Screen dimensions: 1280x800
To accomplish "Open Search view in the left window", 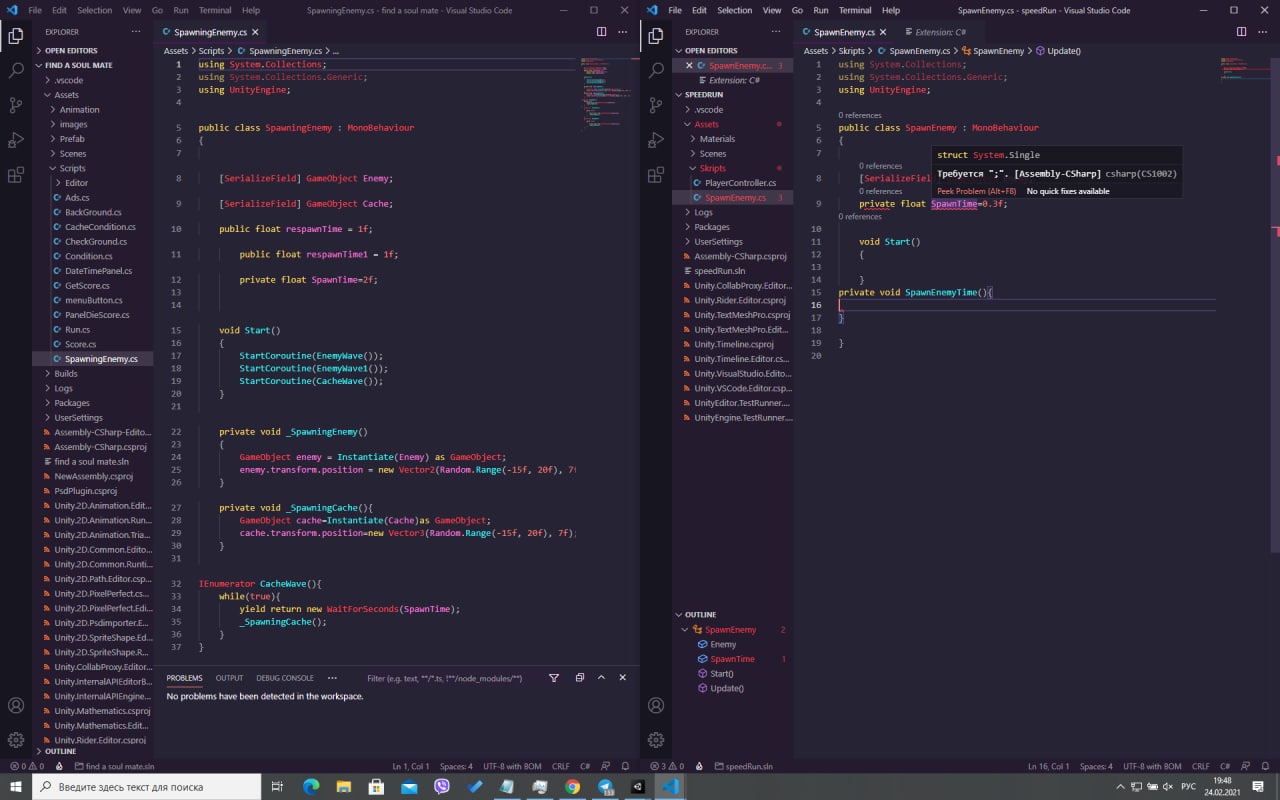I will (x=16, y=71).
